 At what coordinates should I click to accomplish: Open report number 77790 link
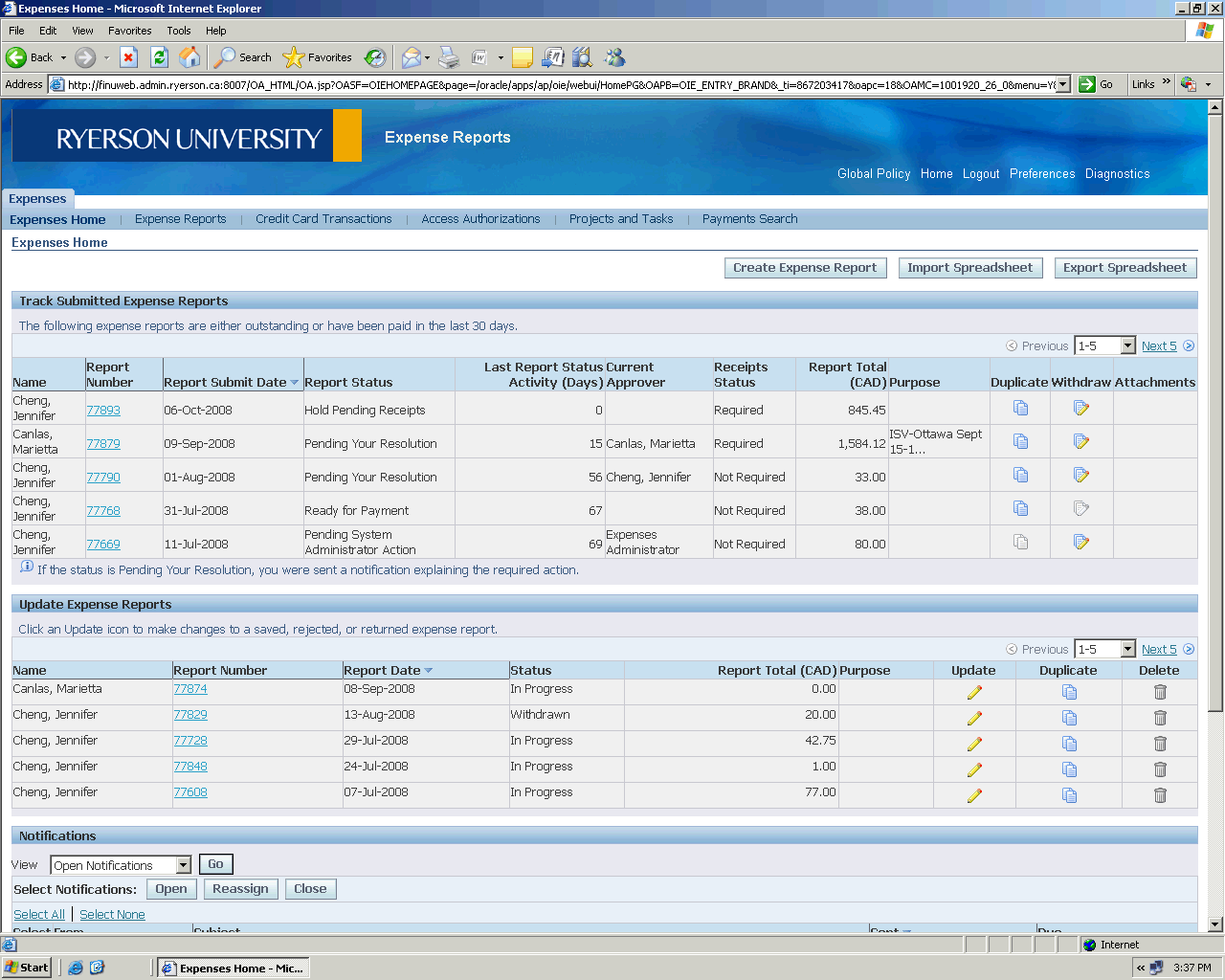(103, 477)
